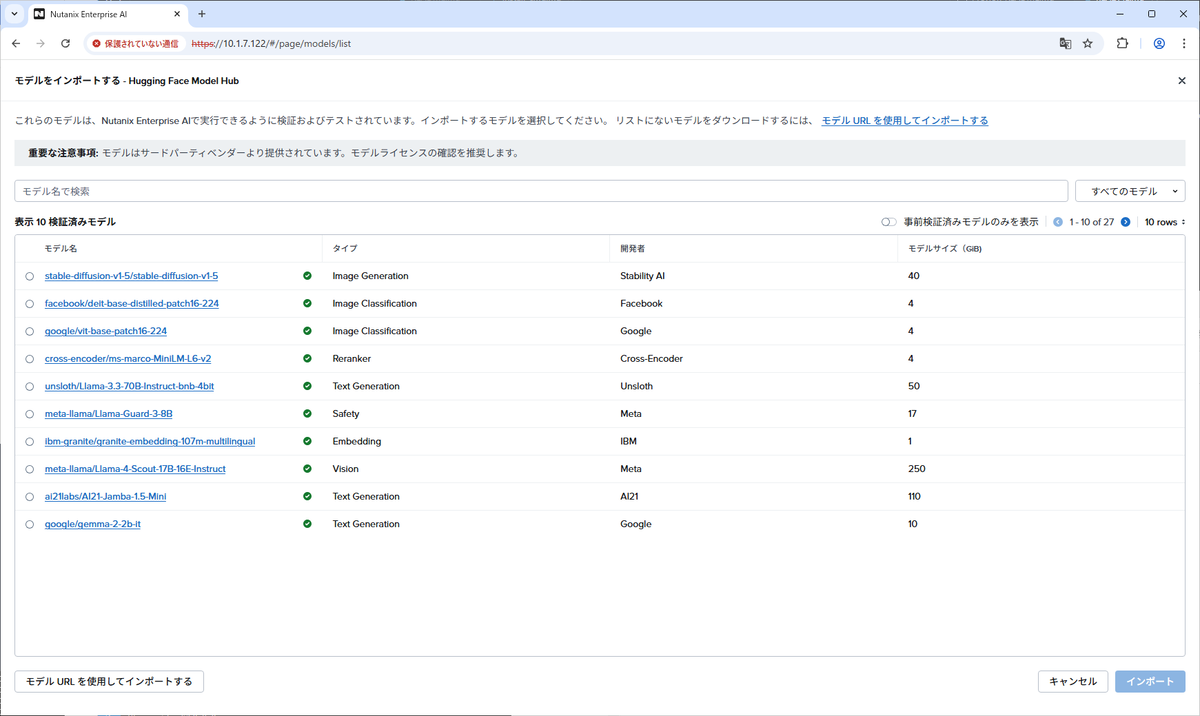Click the translate page icon in address bar
The image size is (1200, 716).
tap(1065, 44)
